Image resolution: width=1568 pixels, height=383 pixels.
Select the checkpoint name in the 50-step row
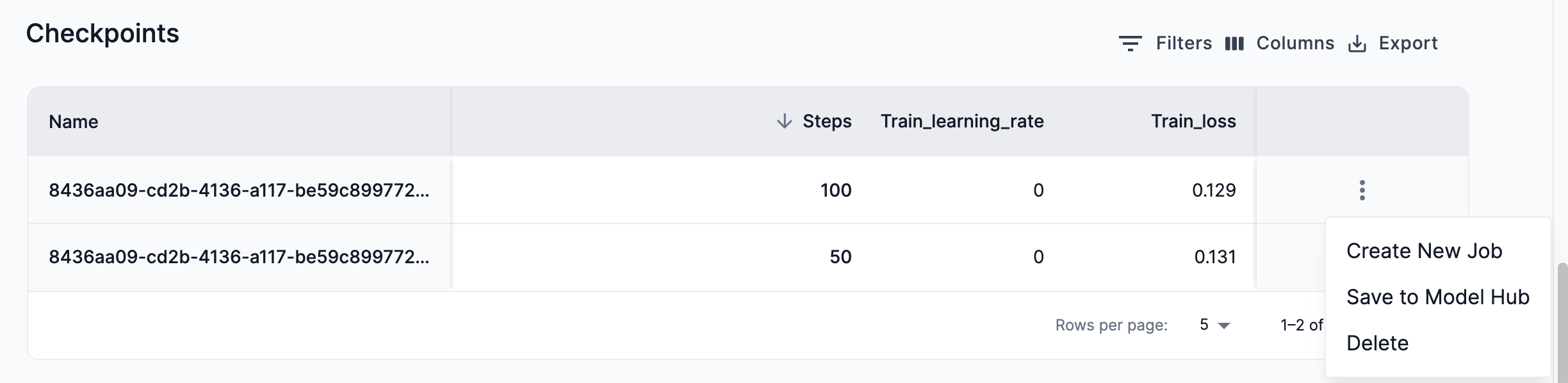[x=239, y=257]
